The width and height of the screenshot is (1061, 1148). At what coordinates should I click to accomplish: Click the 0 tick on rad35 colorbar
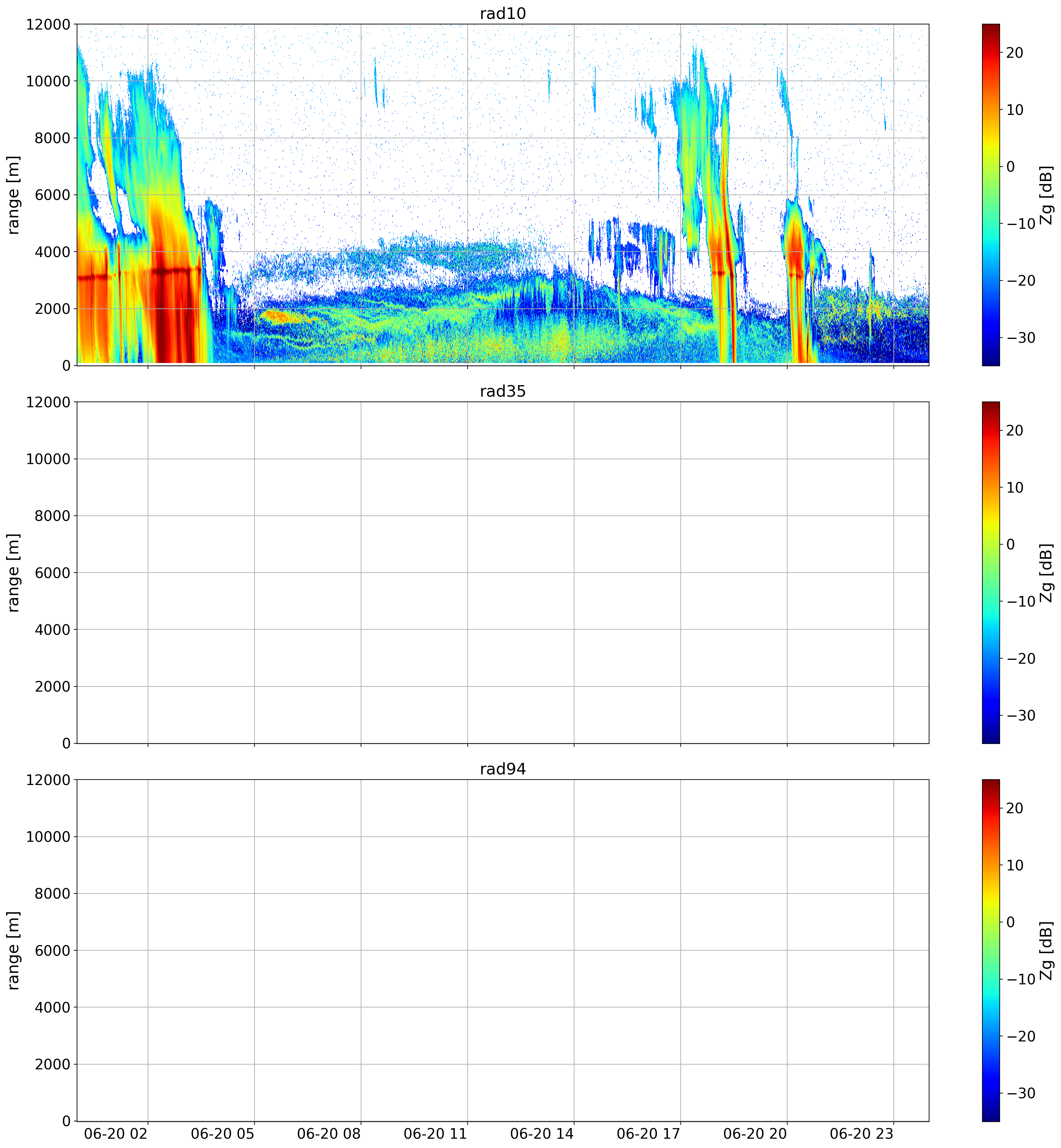pyautogui.click(x=1011, y=544)
